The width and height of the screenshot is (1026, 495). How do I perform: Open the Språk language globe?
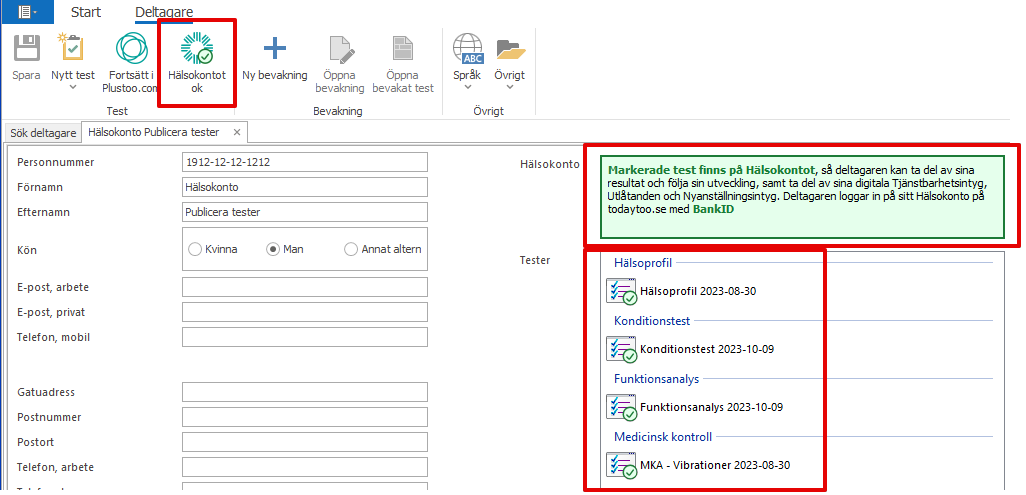pyautogui.click(x=467, y=48)
